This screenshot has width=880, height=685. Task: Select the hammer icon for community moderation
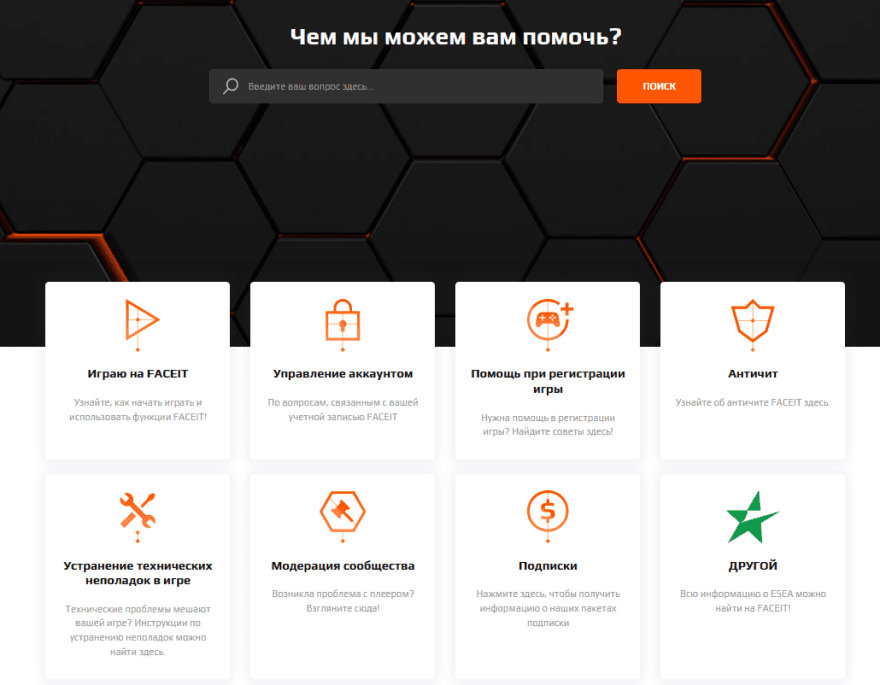pos(342,513)
